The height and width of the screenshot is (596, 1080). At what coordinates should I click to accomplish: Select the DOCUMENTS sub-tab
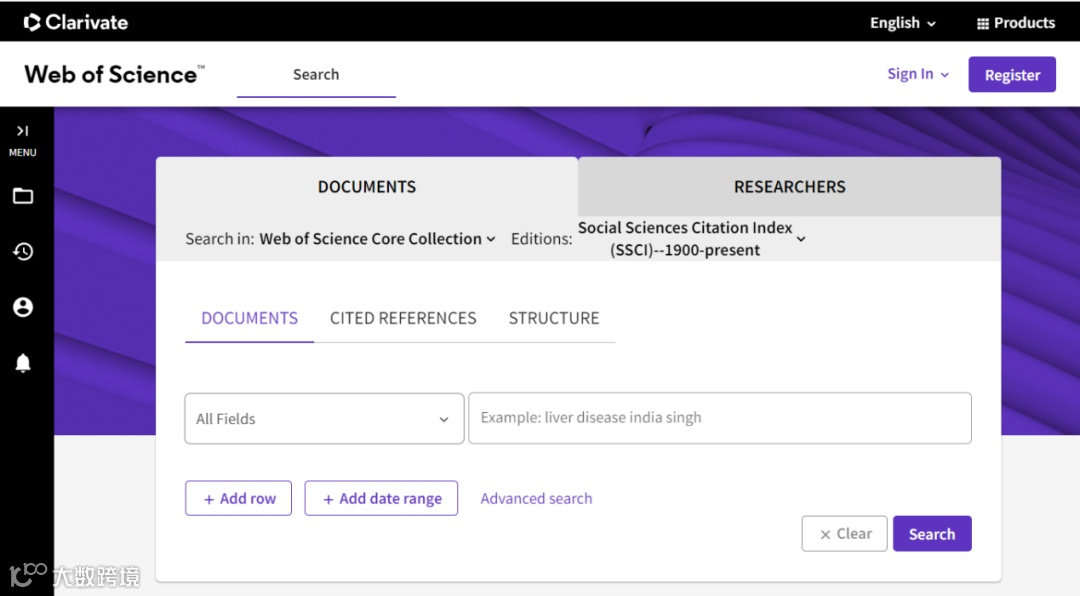pyautogui.click(x=249, y=318)
